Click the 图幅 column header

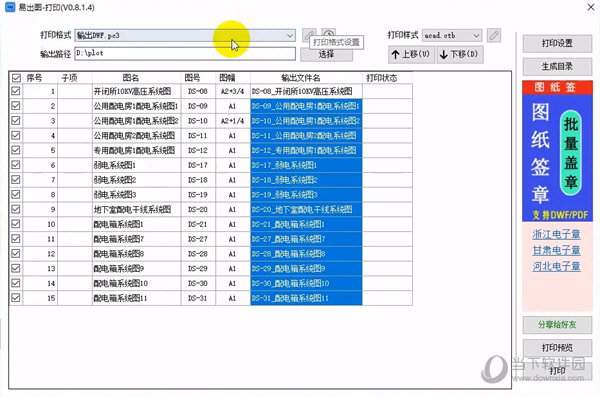233,78
